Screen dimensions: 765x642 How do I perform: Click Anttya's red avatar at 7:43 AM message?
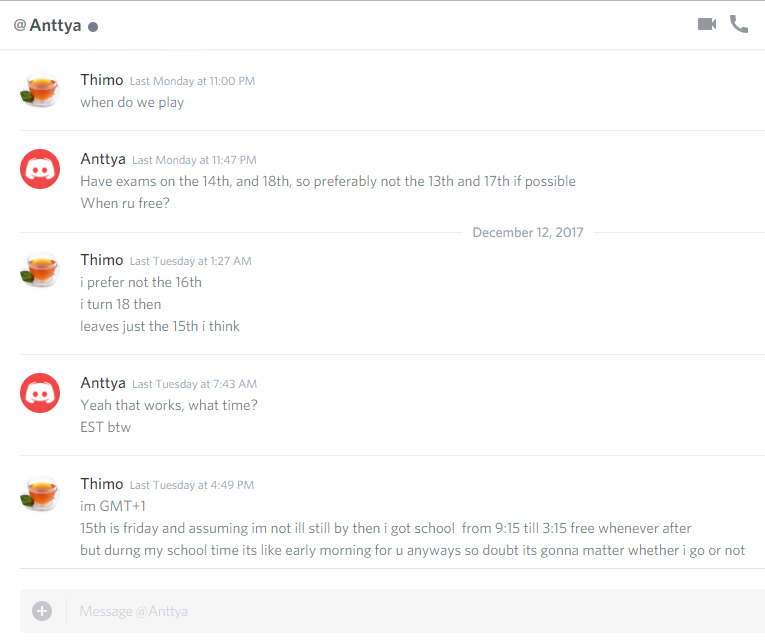pyautogui.click(x=40, y=393)
